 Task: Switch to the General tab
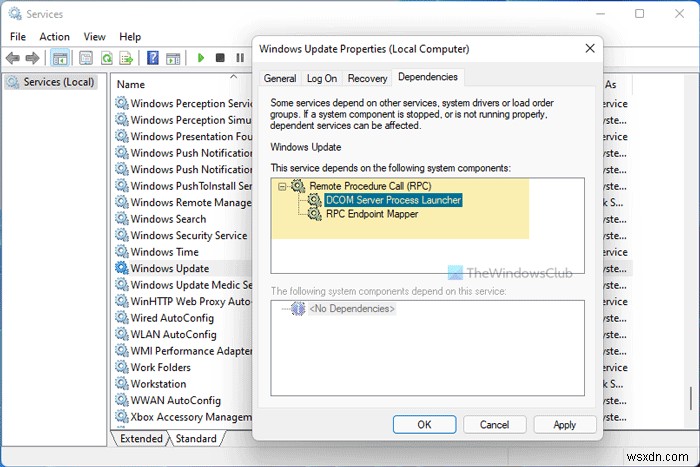coord(280,78)
